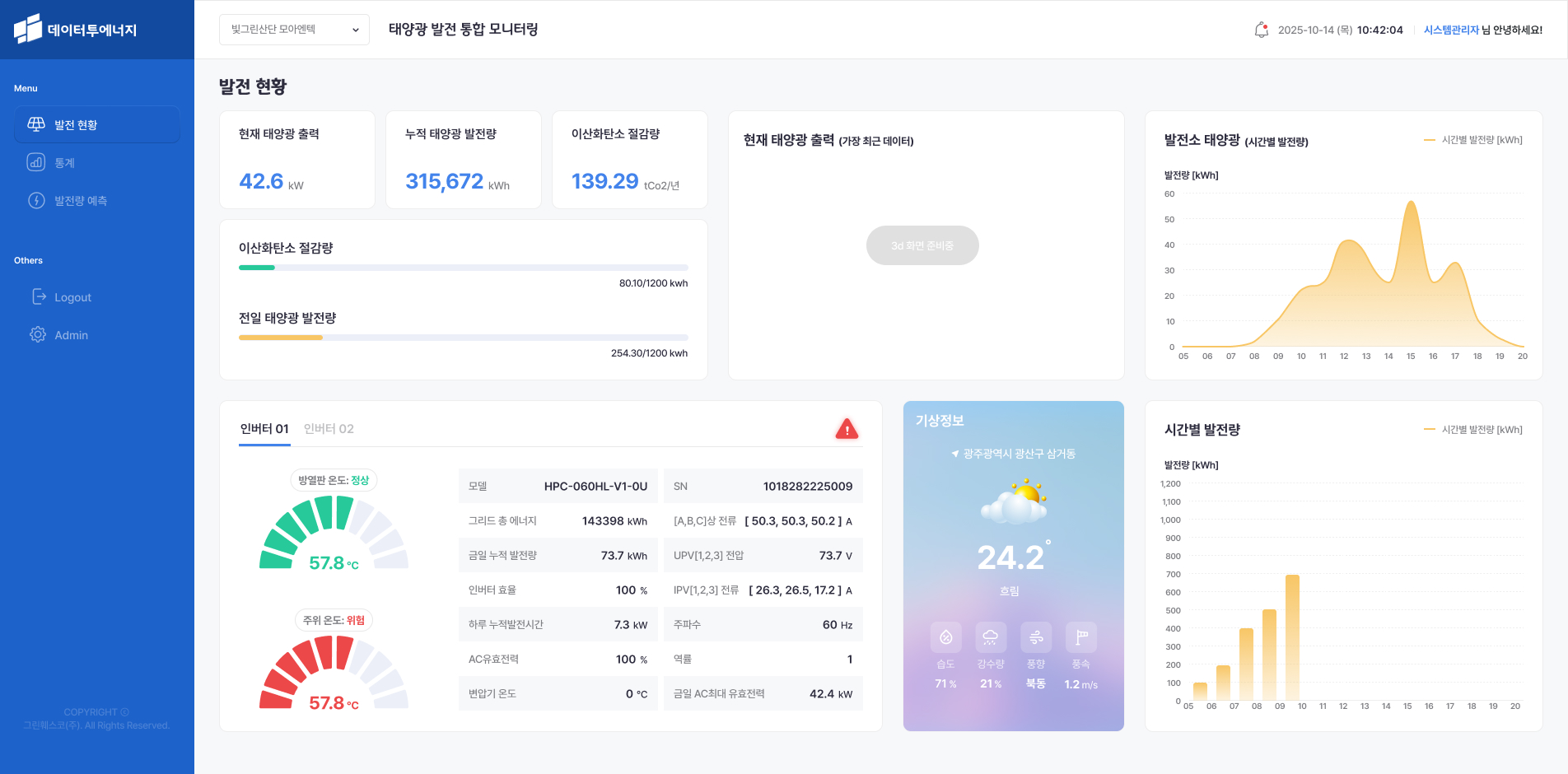Select the 발전 현황 menu icon in sidebar
Viewport: 1568px width, 774px height.
[x=36, y=124]
